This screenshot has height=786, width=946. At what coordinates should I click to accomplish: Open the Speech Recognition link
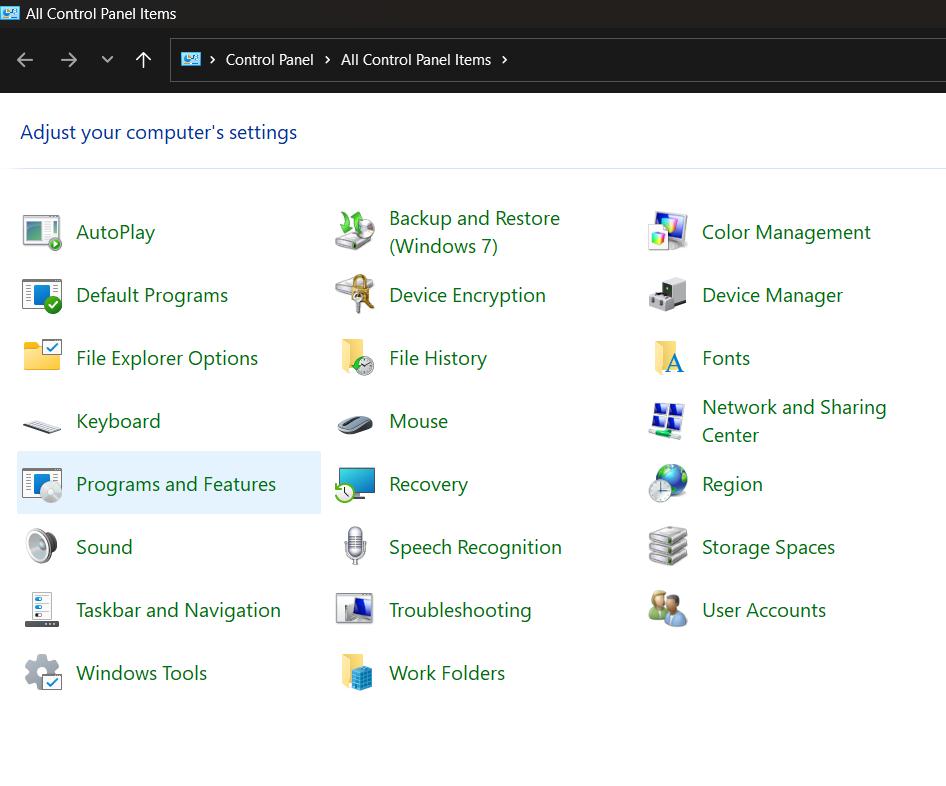click(475, 547)
